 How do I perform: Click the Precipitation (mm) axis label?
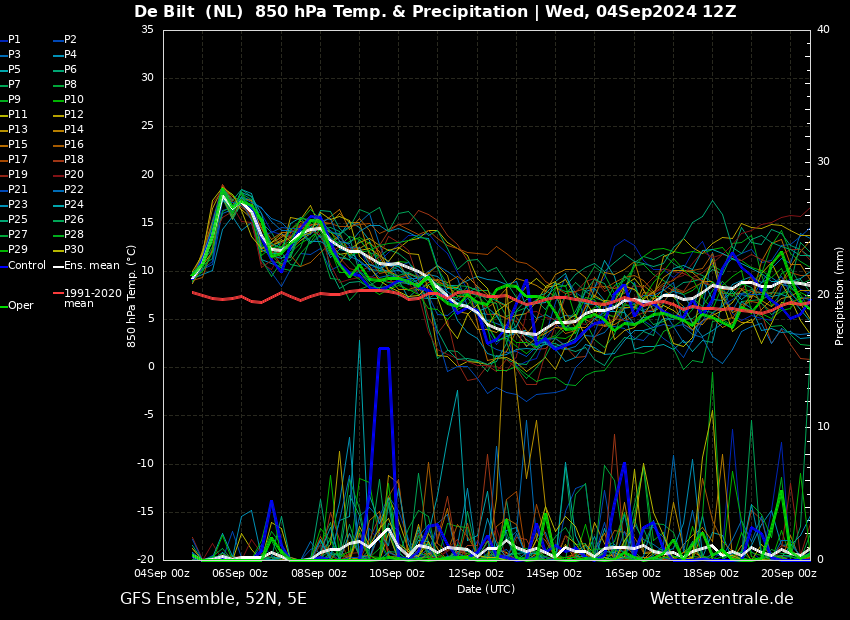840,295
